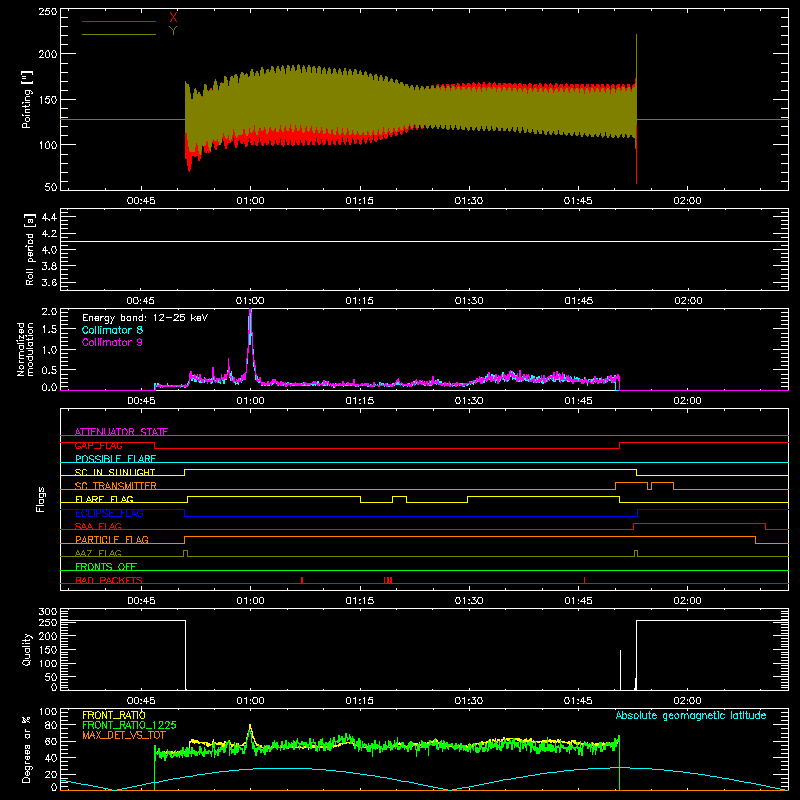Select the green 'FRONT_RATIO_1225' legend entry
The height and width of the screenshot is (800, 800).
coord(129,725)
